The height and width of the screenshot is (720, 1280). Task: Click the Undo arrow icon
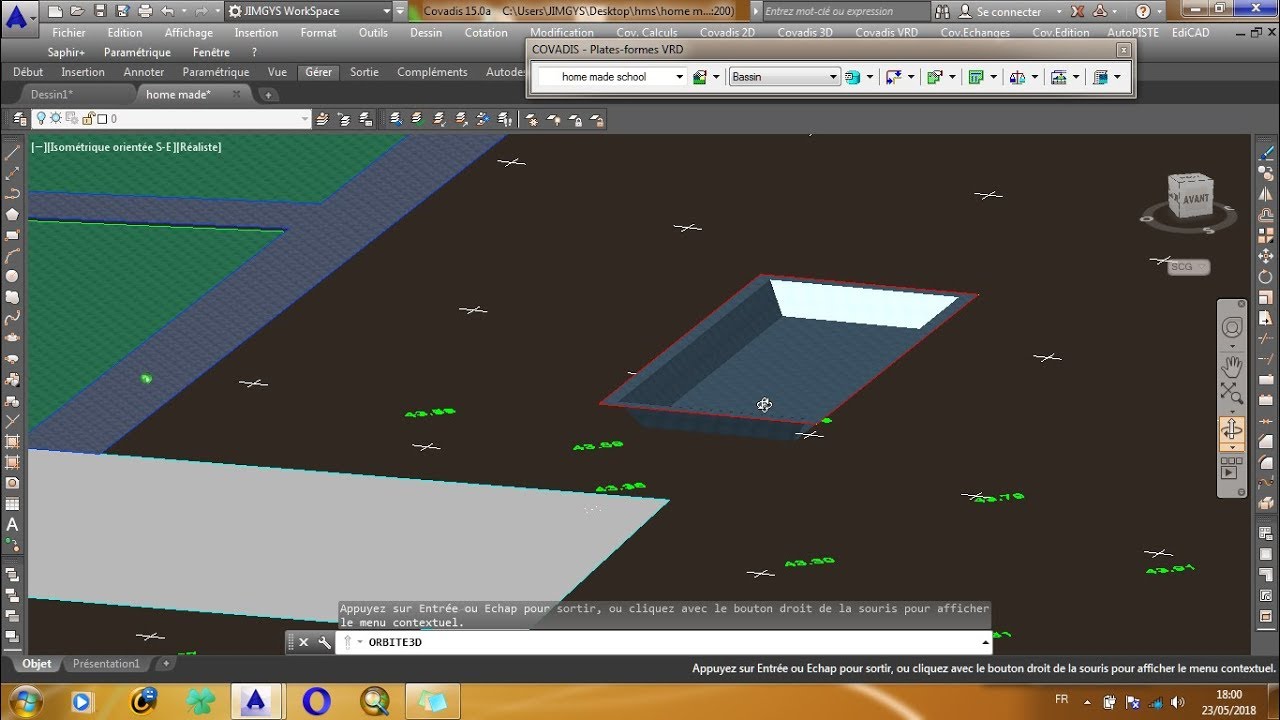[x=167, y=12]
